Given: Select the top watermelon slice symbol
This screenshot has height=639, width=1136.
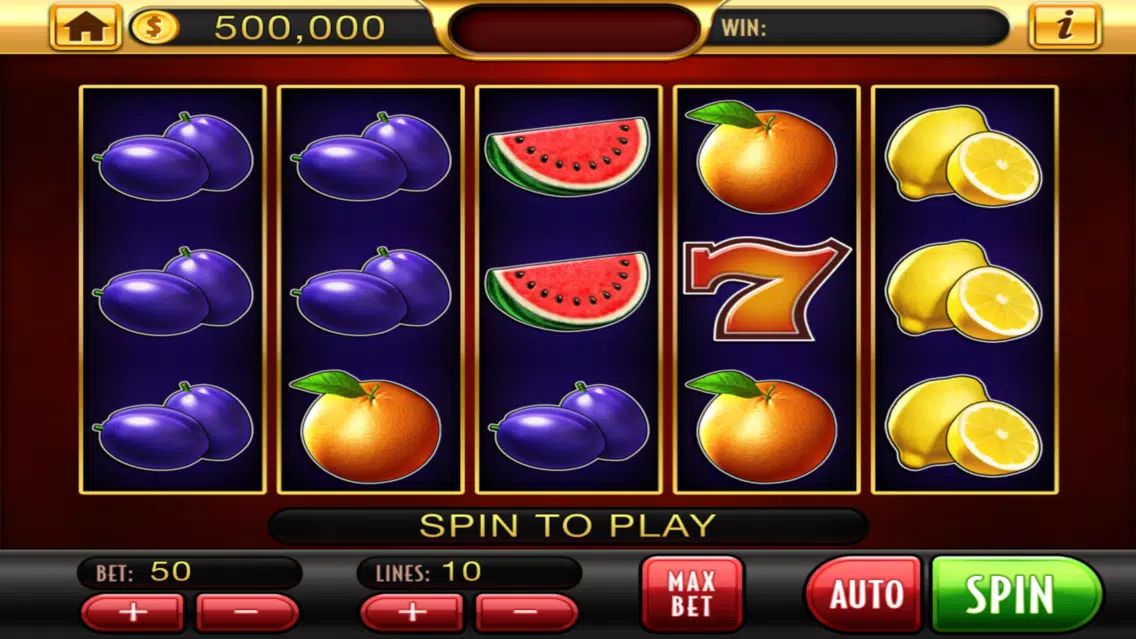Looking at the screenshot, I should tap(568, 156).
